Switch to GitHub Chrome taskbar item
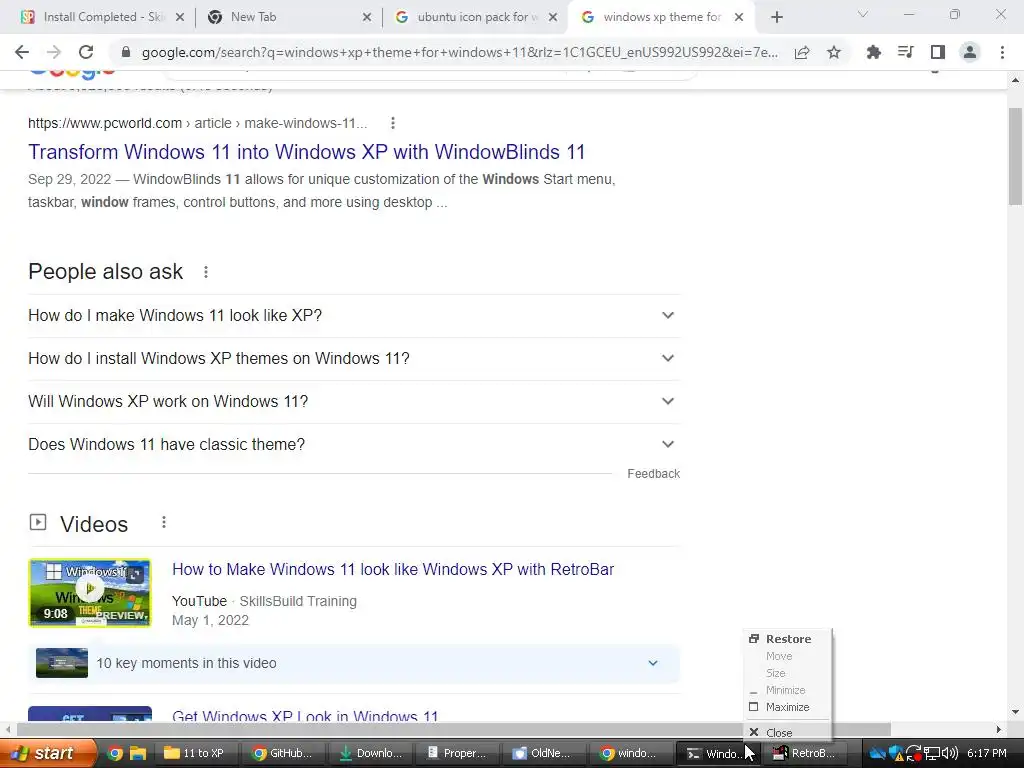The height and width of the screenshot is (768, 1024). click(281, 753)
